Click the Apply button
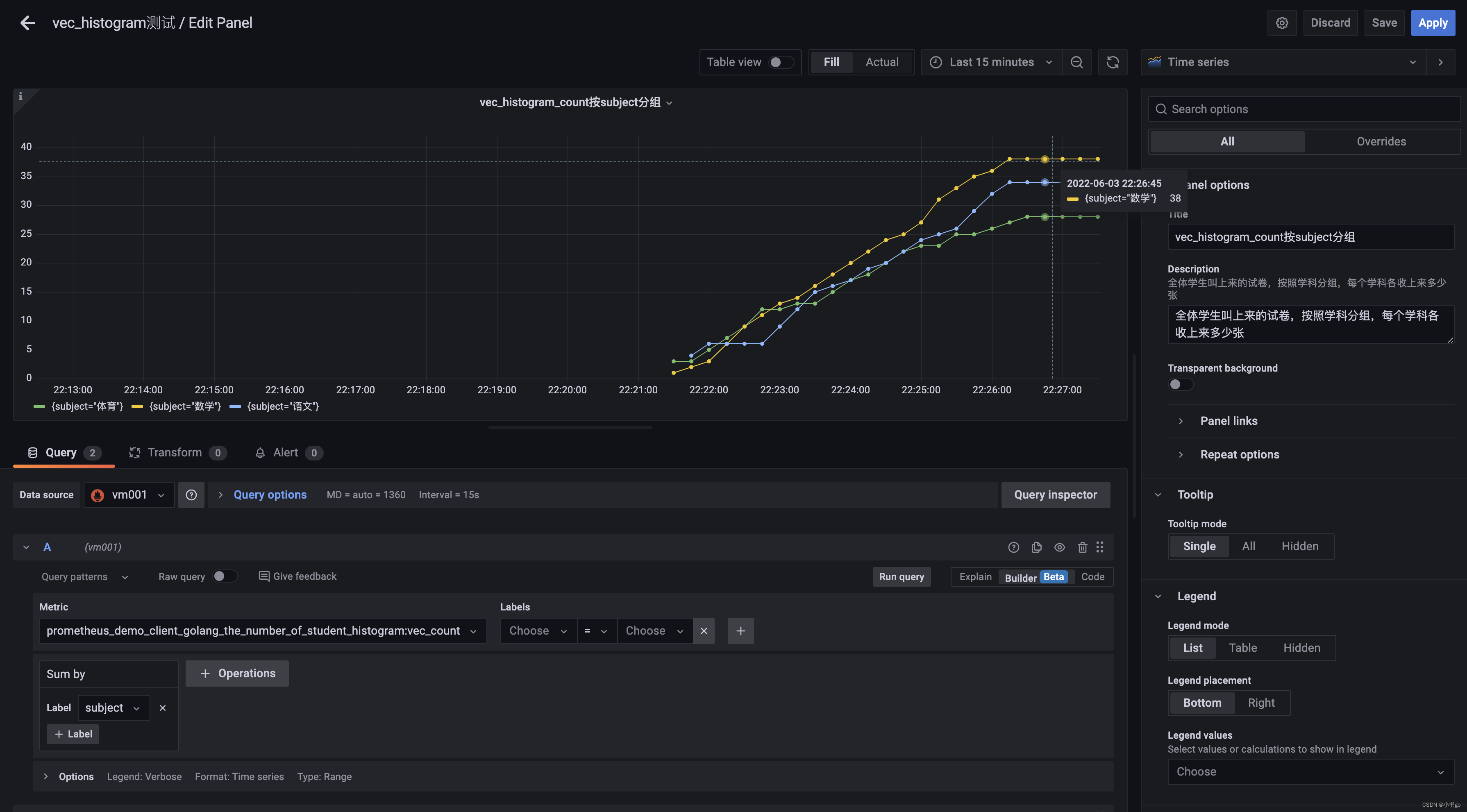This screenshot has width=1467, height=812. tap(1432, 23)
